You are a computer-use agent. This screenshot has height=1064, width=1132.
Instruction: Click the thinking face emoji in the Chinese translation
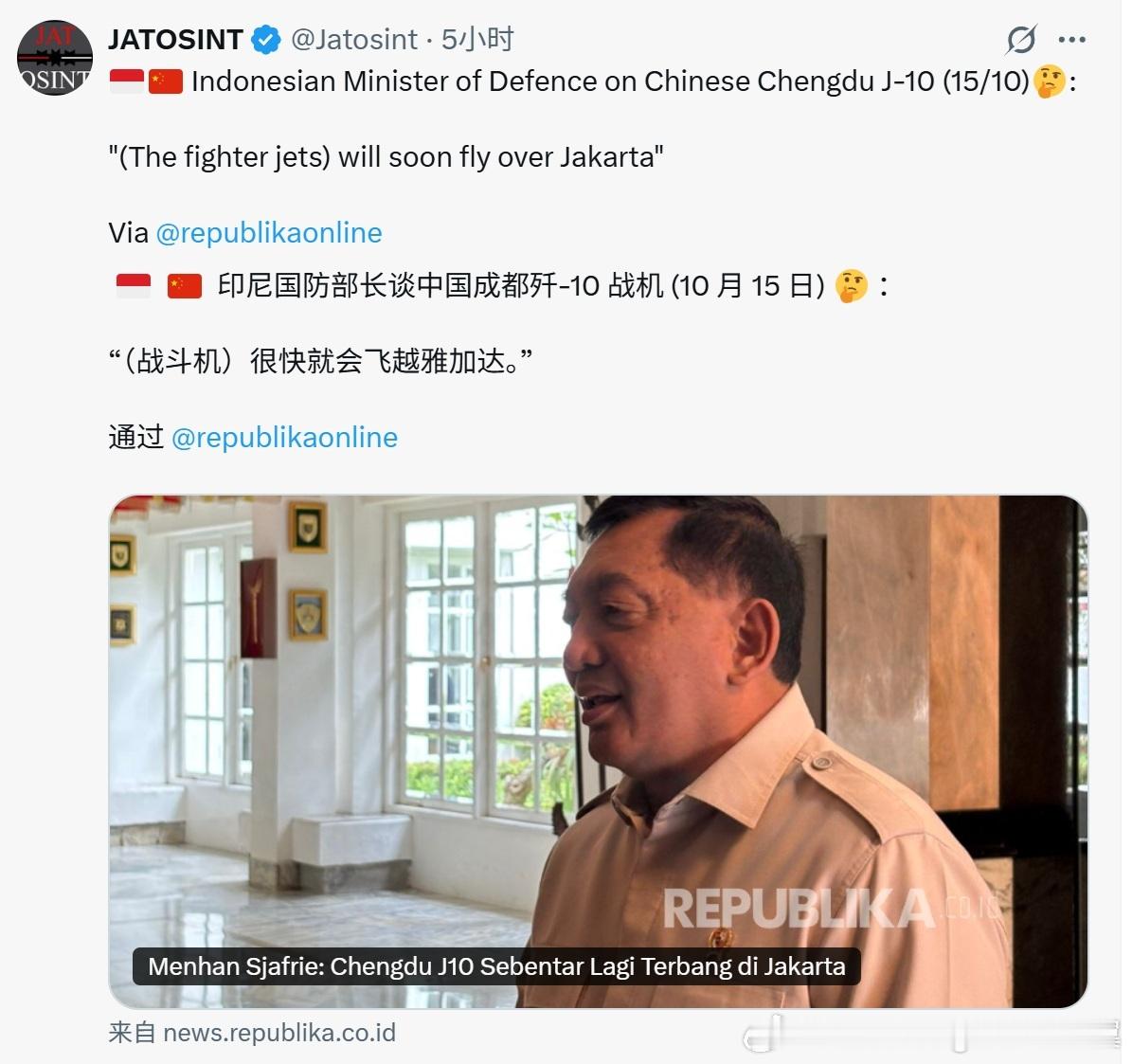tap(852, 286)
